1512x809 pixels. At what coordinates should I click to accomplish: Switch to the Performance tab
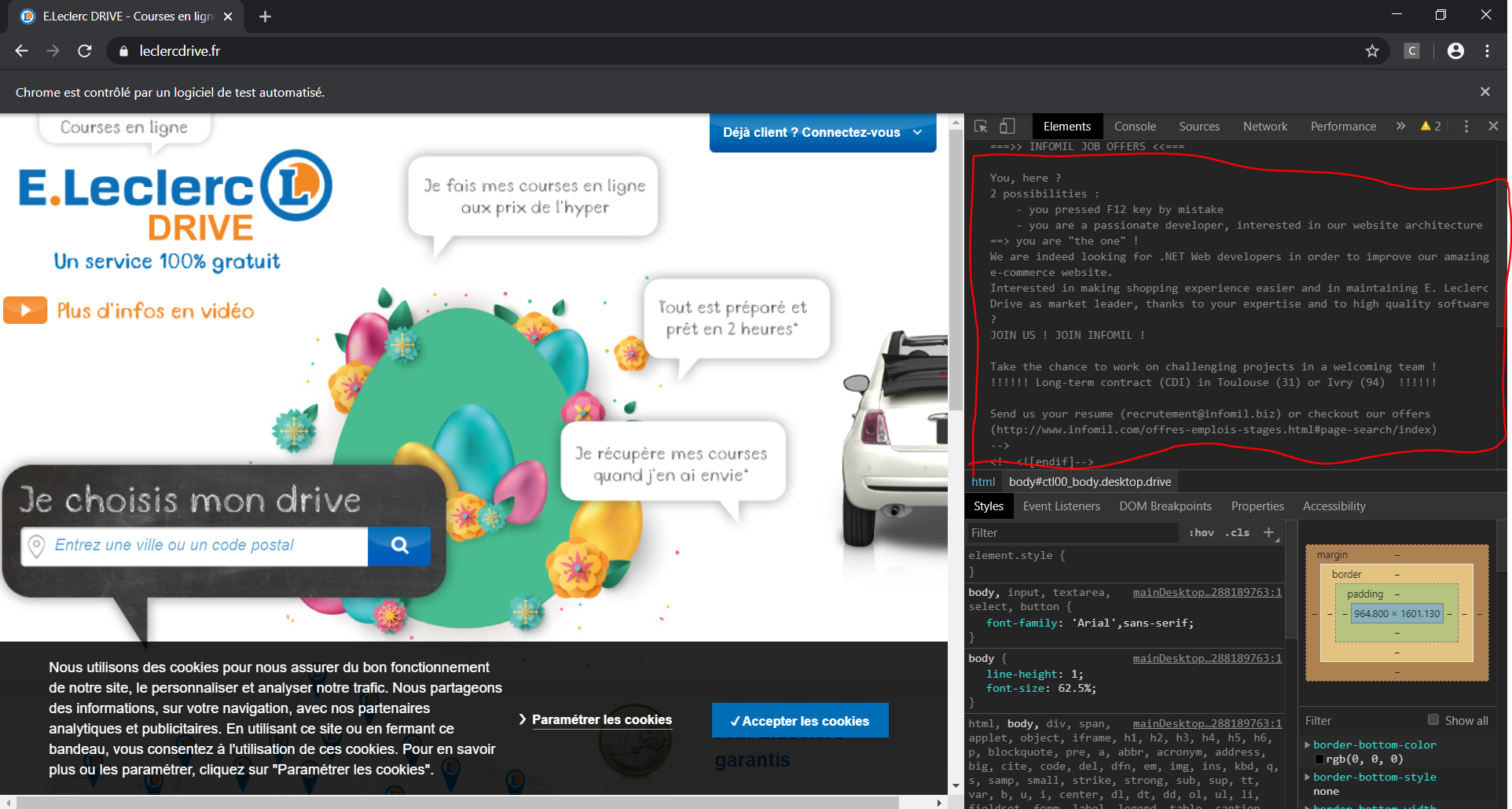(1343, 127)
